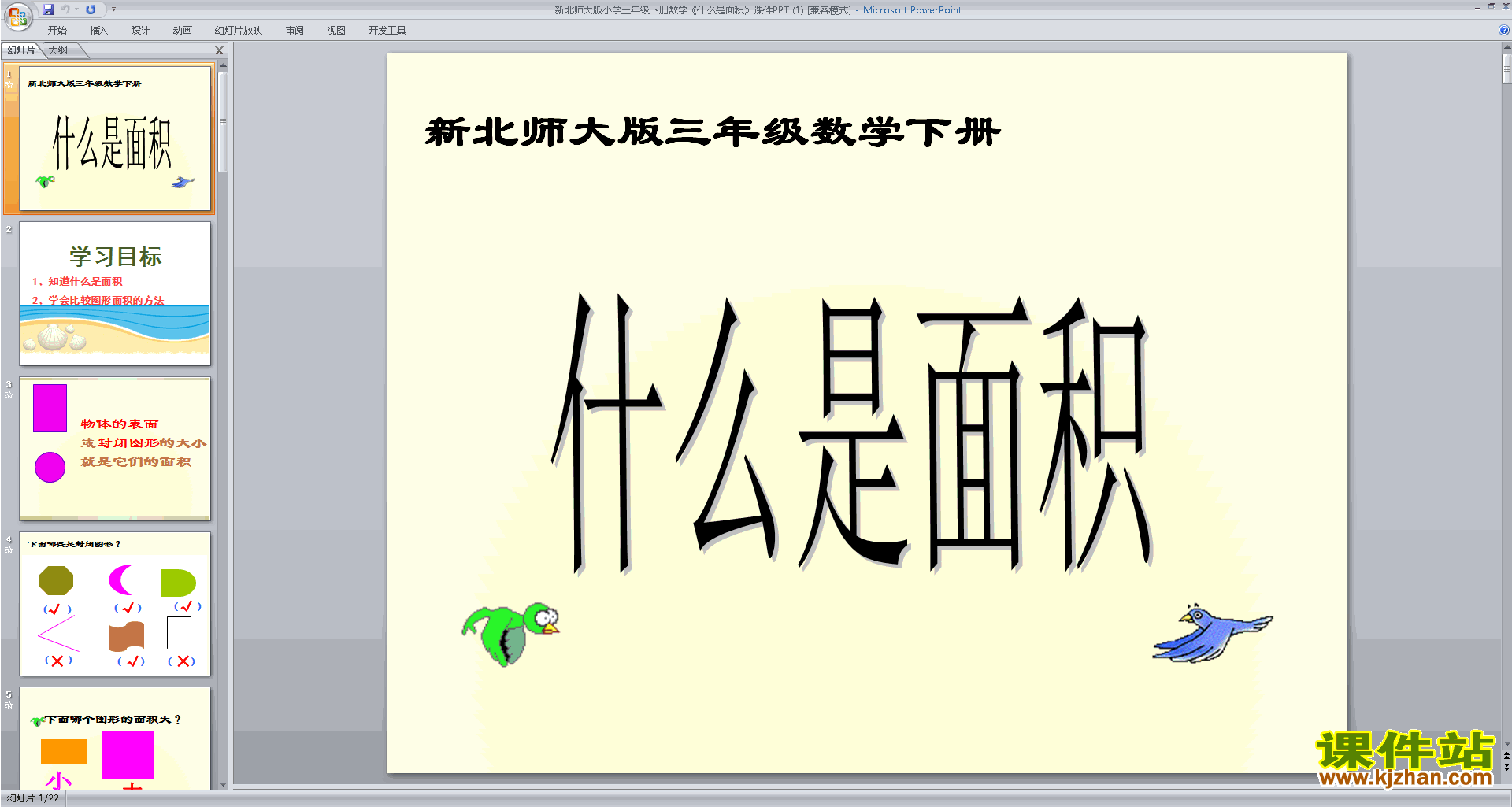This screenshot has width=1512, height=807.
Task: Select the green parrot image
Action: pos(510,634)
